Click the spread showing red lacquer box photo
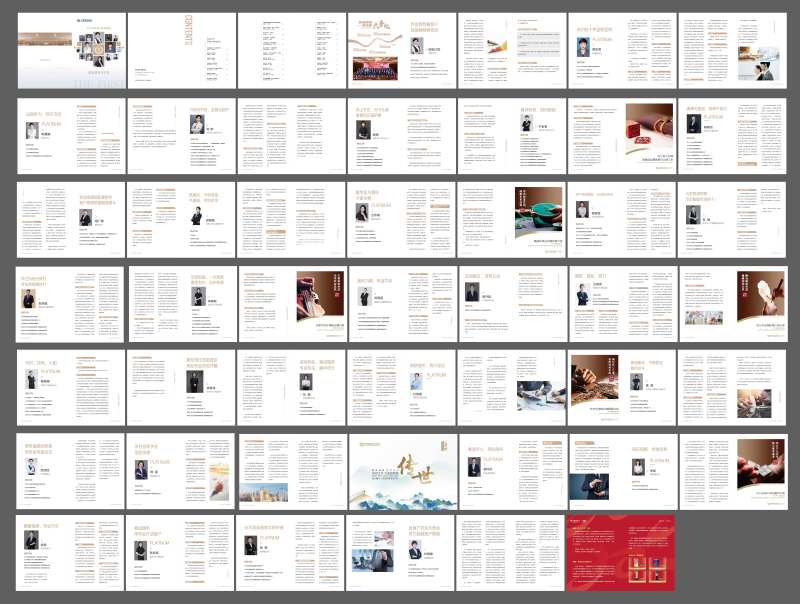This screenshot has width=800, height=604. point(622,134)
